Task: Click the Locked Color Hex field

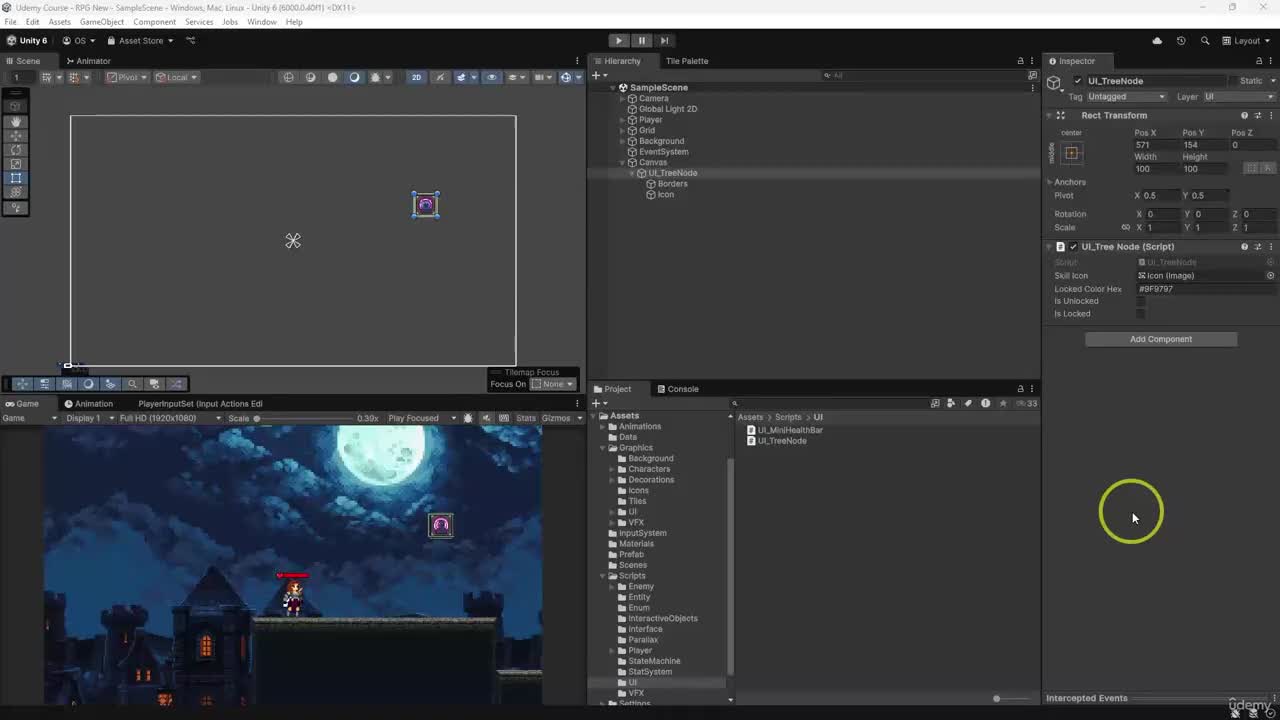Action: [x=1205, y=289]
